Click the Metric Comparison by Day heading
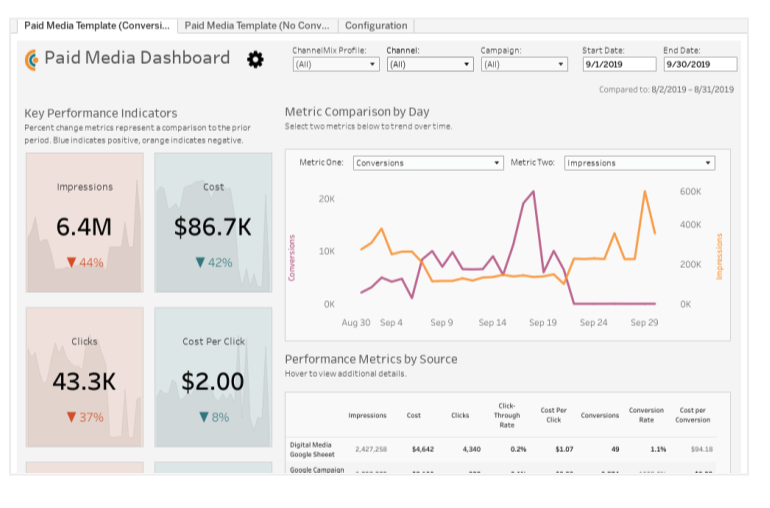This screenshot has width=770, height=508. point(357,112)
